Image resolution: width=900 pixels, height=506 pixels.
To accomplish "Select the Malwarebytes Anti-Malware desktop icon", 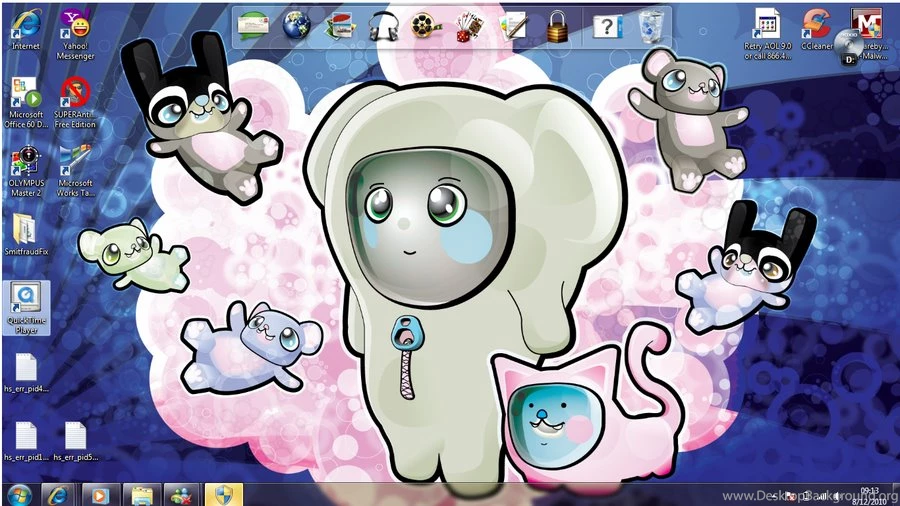I will point(865,24).
